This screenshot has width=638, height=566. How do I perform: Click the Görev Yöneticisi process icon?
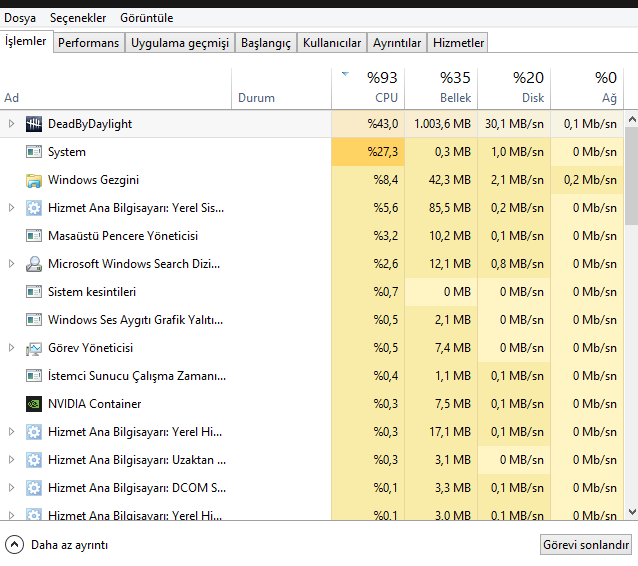point(33,348)
